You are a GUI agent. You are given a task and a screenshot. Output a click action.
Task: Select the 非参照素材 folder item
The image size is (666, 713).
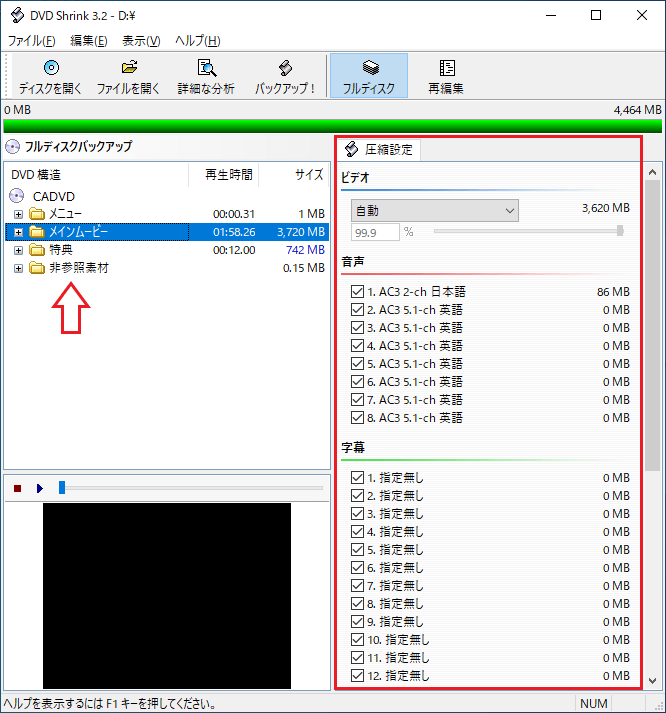(79, 268)
